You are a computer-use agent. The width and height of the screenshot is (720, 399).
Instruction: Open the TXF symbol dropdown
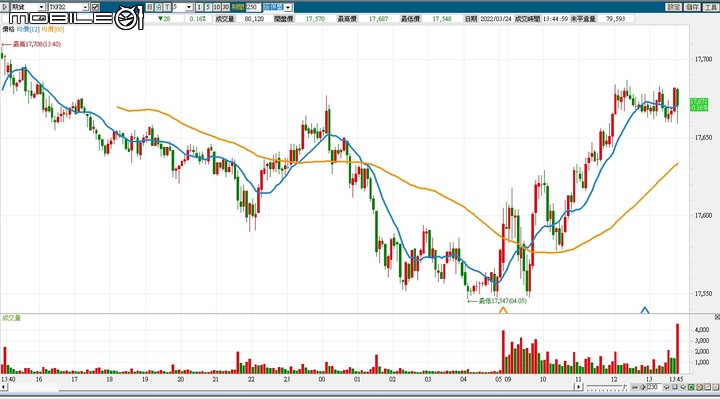85,7
